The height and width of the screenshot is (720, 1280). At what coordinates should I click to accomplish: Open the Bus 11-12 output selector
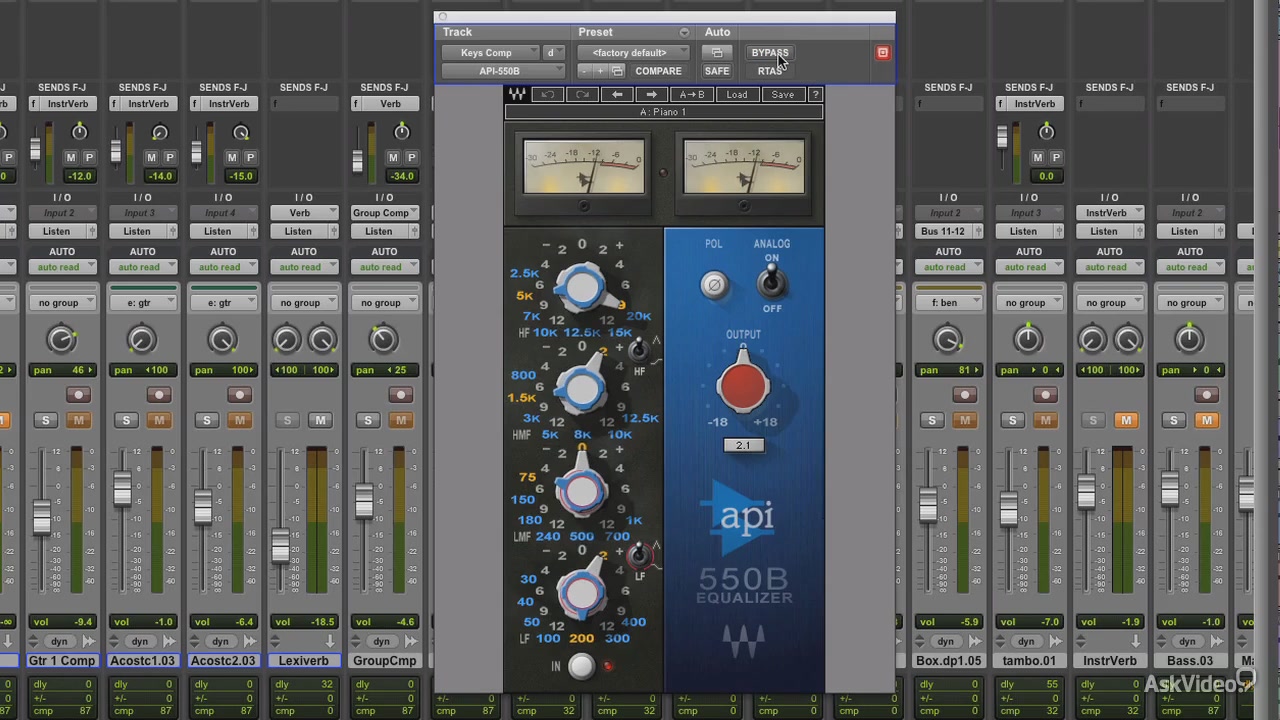tap(947, 231)
